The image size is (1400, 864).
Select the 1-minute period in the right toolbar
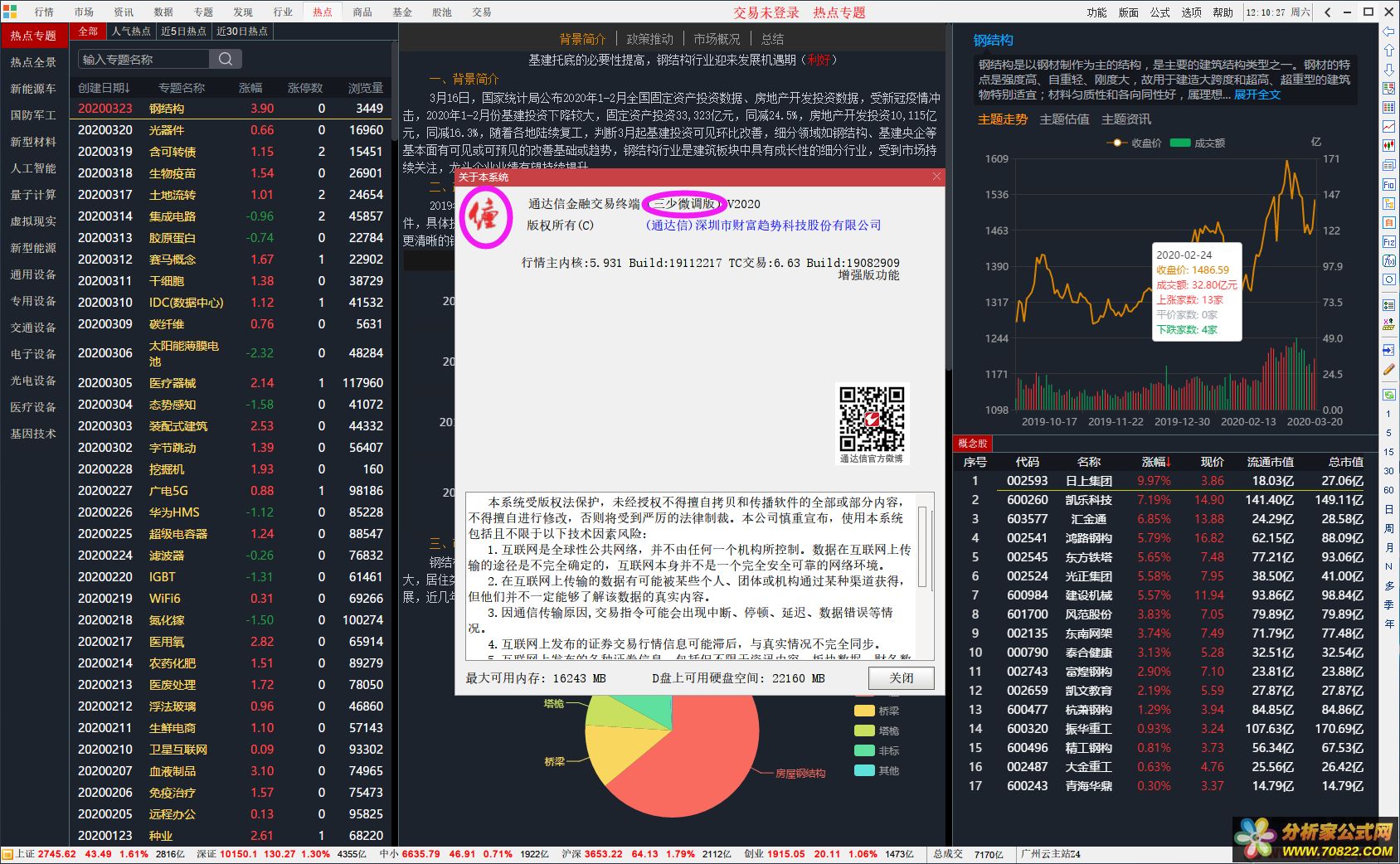1388,414
